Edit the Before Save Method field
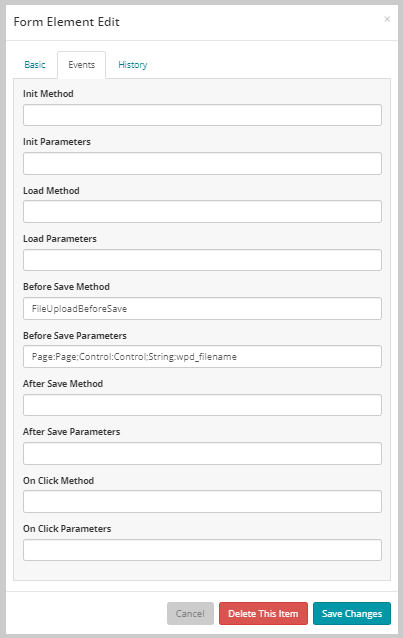This screenshot has width=403, height=638. click(202, 308)
